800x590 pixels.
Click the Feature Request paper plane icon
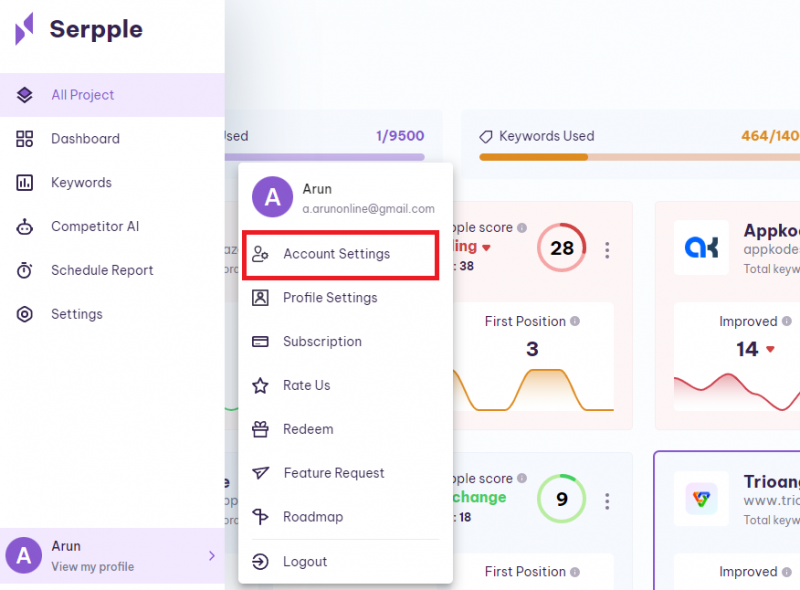260,473
